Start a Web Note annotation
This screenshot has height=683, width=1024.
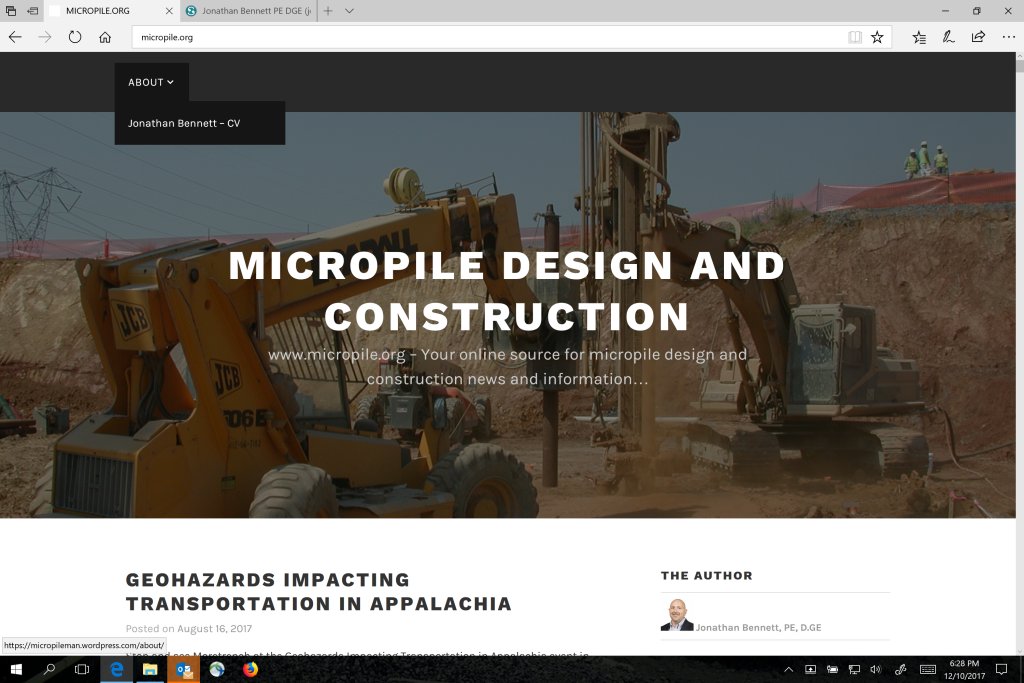pyautogui.click(x=947, y=37)
